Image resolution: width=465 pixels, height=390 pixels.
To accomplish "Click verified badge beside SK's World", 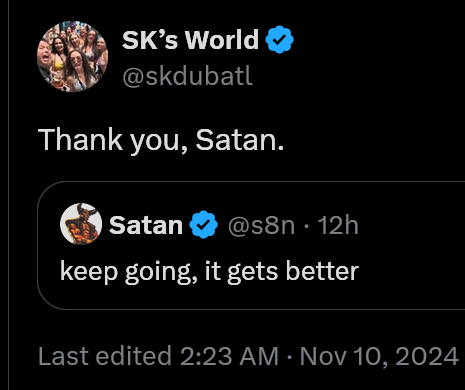I will (279, 39).
